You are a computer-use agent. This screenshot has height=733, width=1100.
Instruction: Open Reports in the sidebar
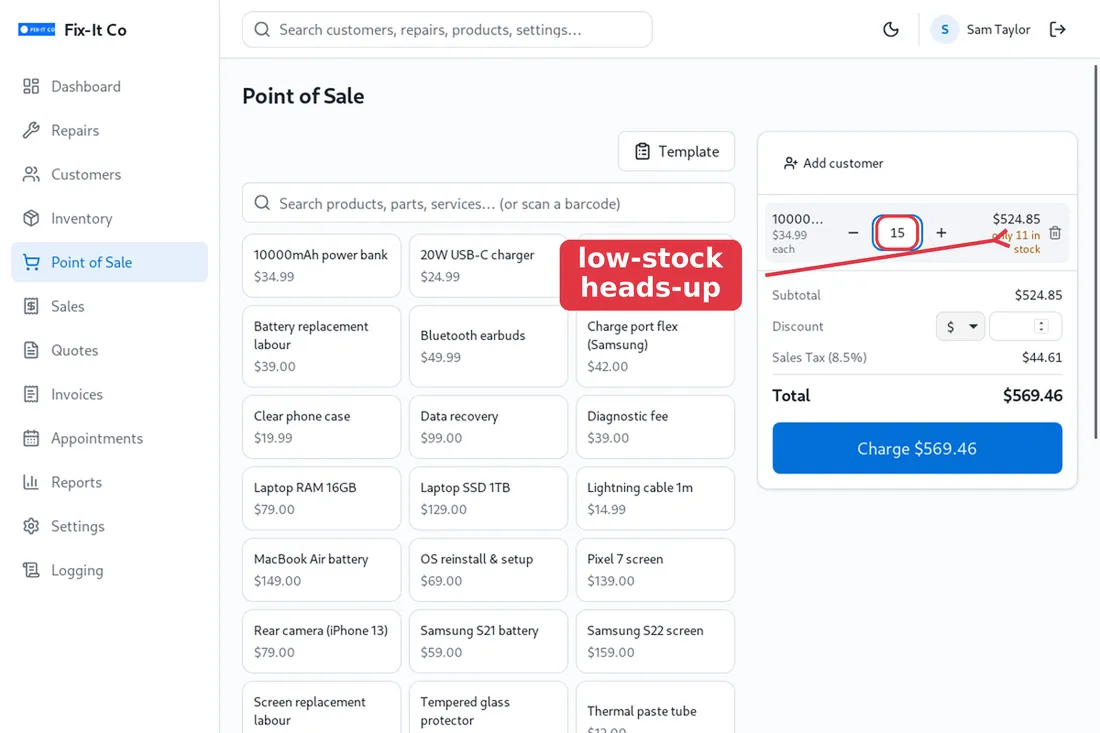(109, 483)
